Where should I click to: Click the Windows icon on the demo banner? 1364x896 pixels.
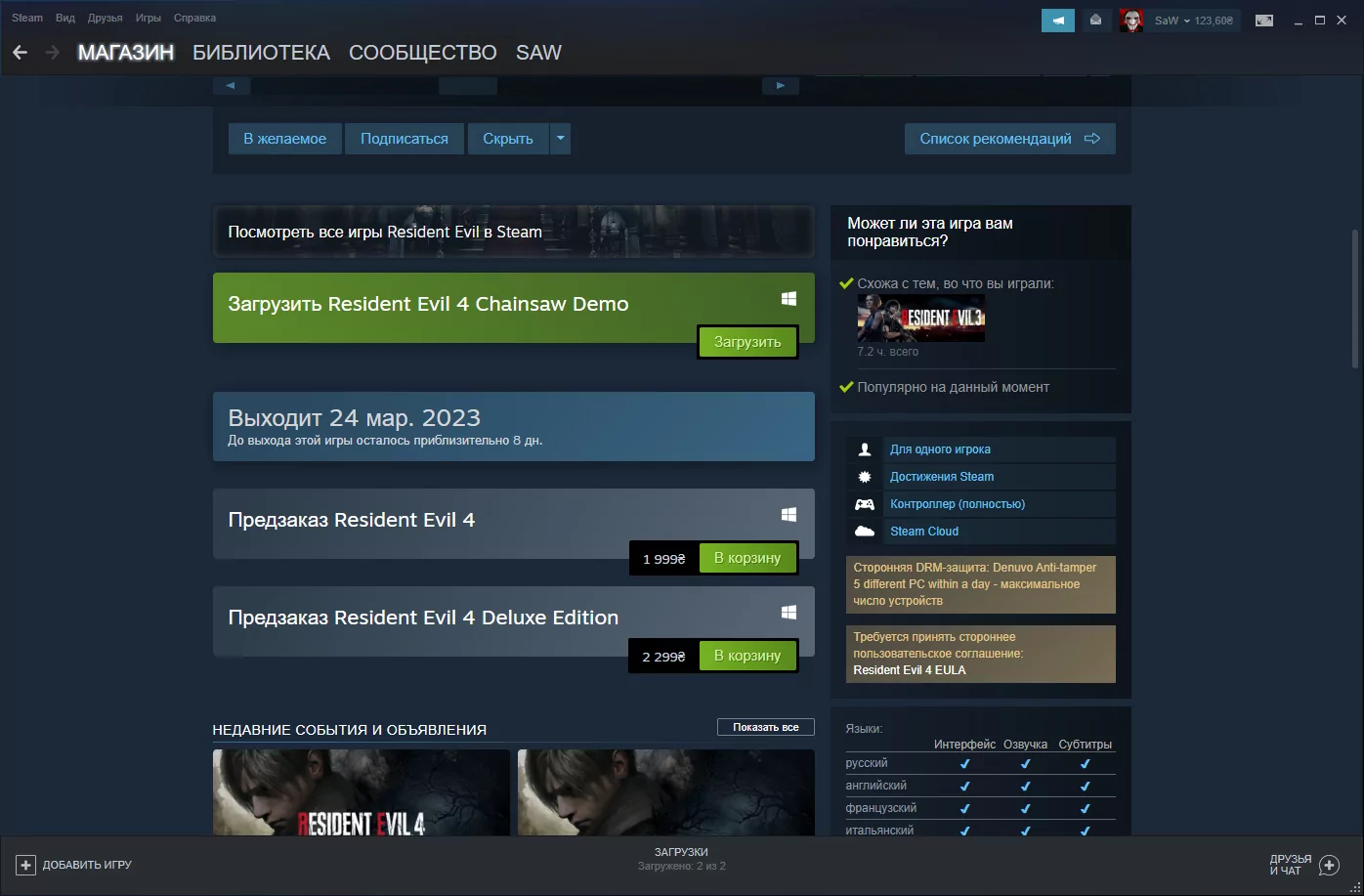(x=789, y=298)
